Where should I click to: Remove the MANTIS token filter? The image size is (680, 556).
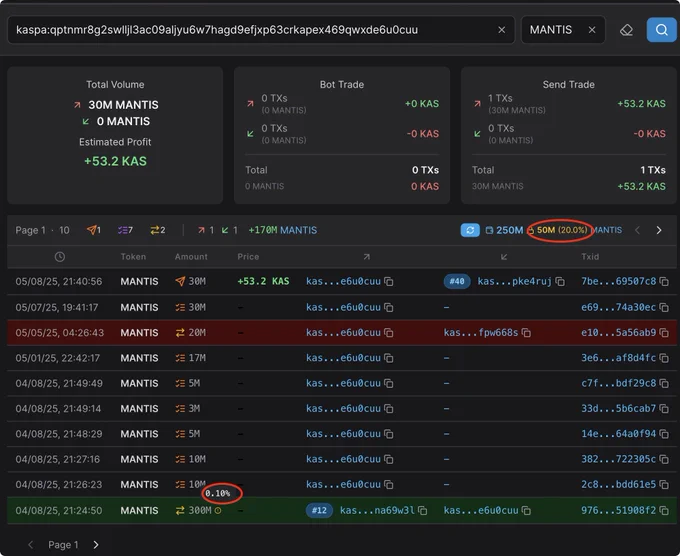coord(592,30)
